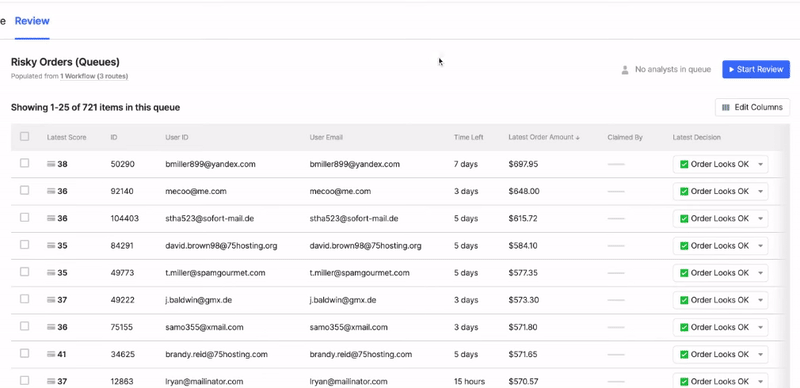Click the score icon for order 49222

51,300
